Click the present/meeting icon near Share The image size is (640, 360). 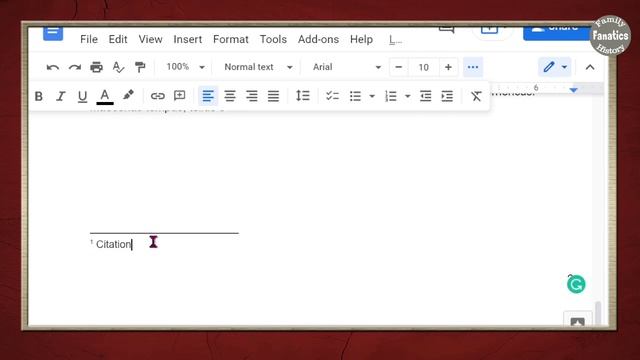tap(489, 31)
